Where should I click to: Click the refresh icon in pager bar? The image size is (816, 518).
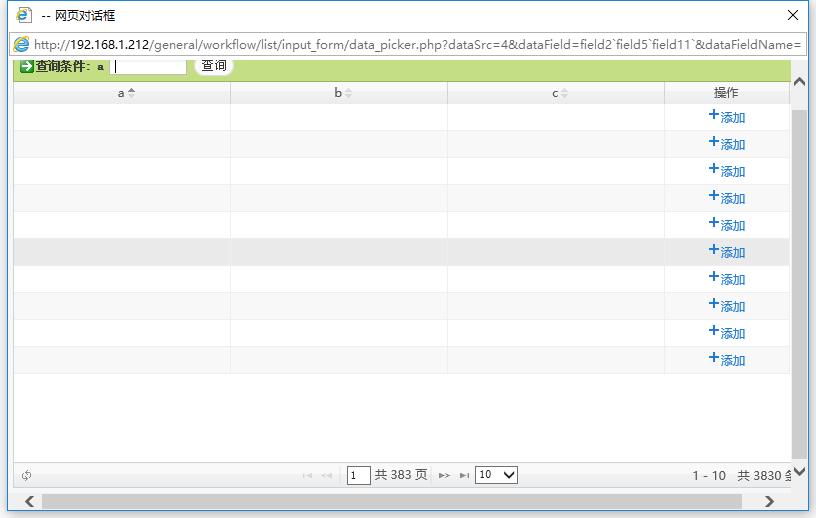pos(26,475)
